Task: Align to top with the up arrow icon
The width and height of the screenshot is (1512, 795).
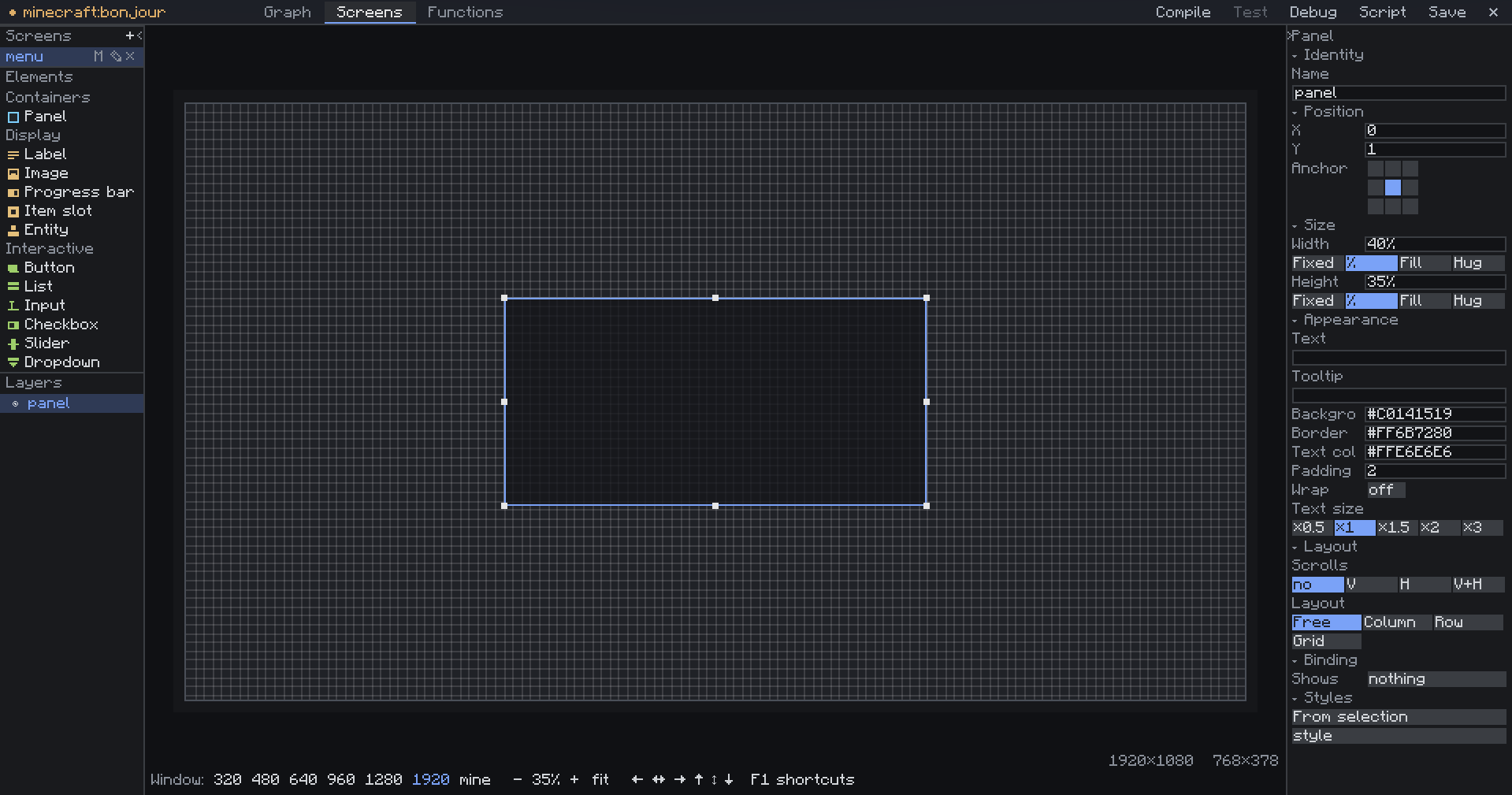Action: (698, 779)
